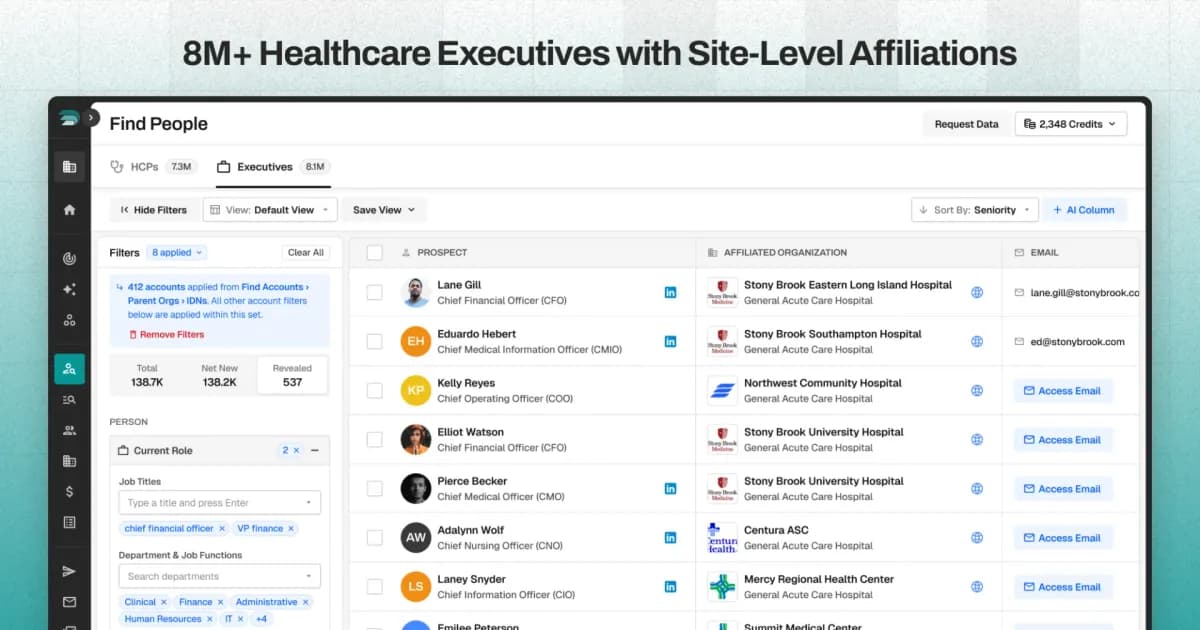The height and width of the screenshot is (630, 1200).
Task: Open the Sort By: Seniority dropdown
Action: point(975,210)
